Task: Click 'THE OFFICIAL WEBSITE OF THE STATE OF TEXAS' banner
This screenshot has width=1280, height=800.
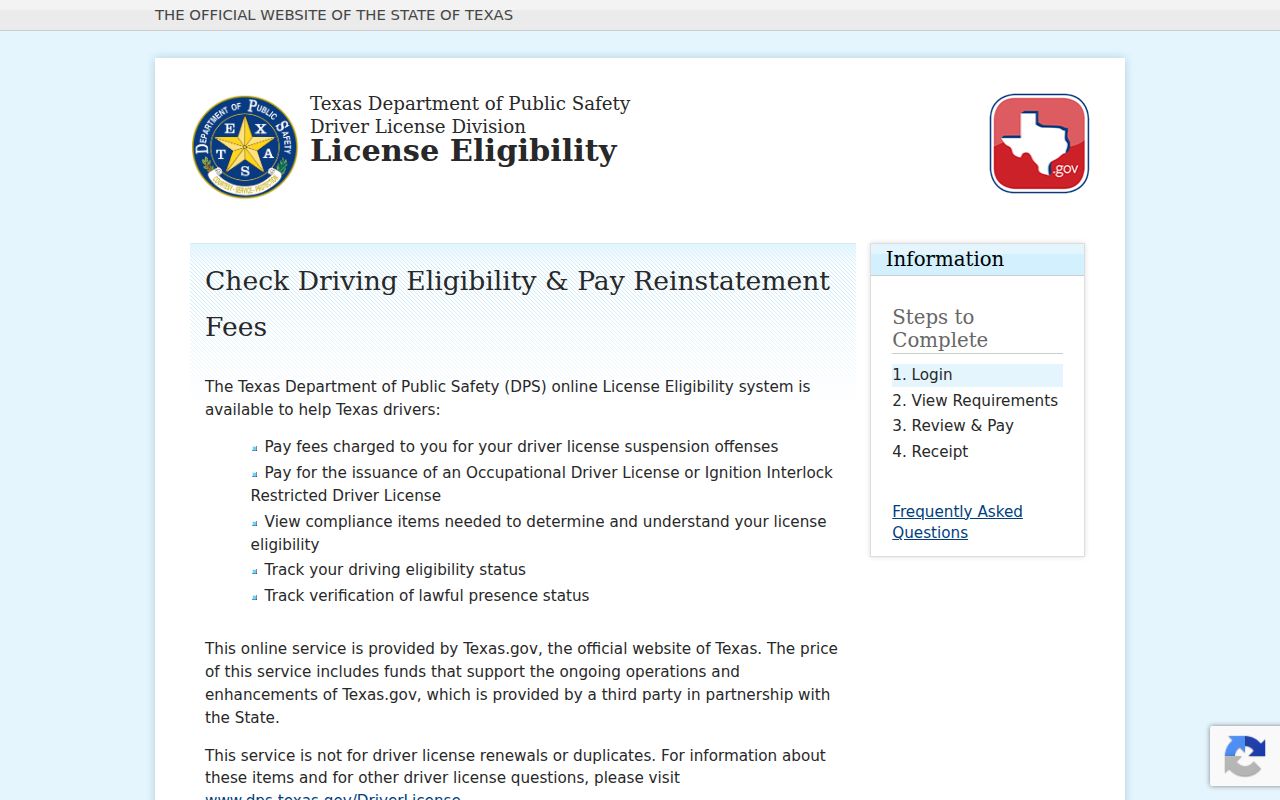Action: click(x=334, y=15)
